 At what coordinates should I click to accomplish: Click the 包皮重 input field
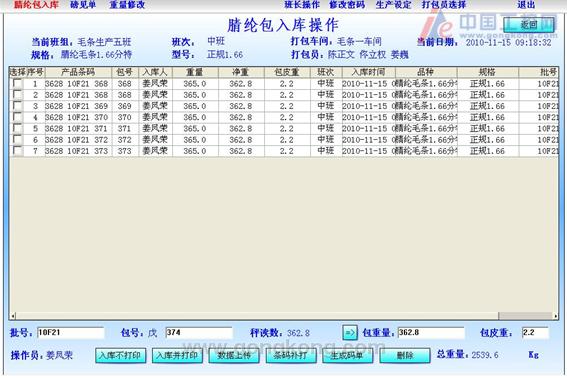[535, 332]
